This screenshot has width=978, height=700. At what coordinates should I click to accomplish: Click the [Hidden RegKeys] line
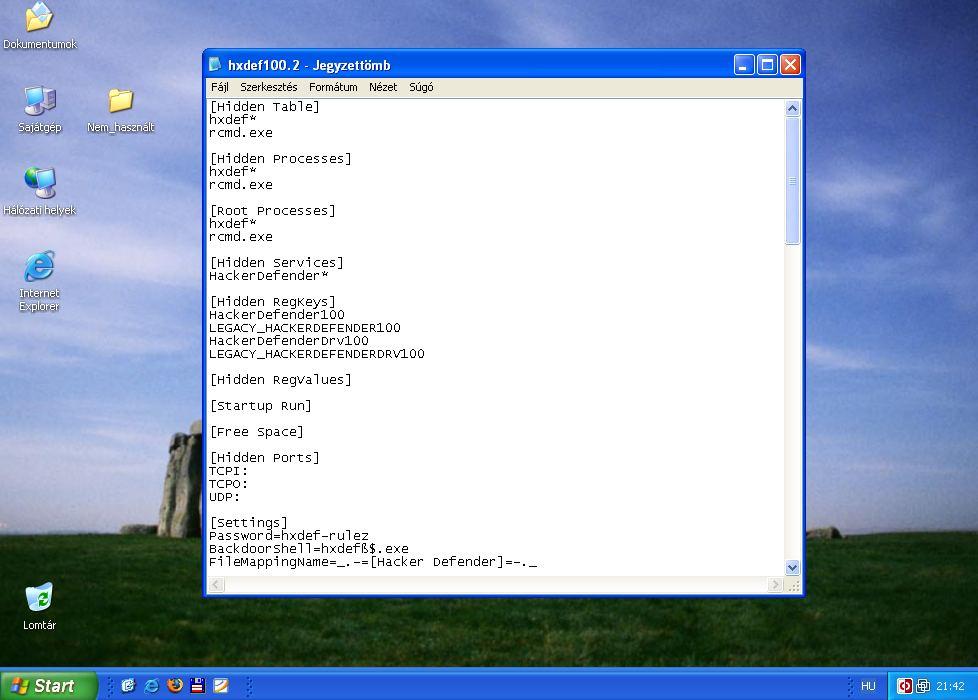click(x=273, y=302)
